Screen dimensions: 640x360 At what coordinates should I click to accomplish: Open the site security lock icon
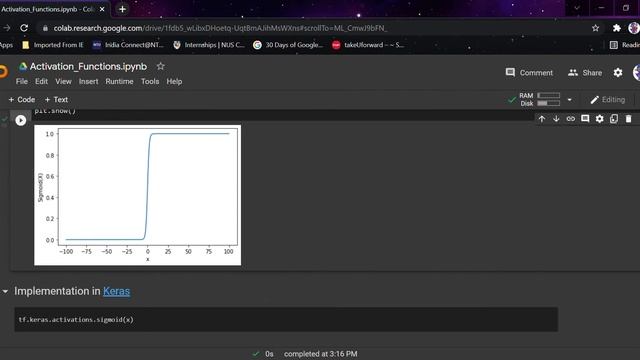tap(45, 28)
